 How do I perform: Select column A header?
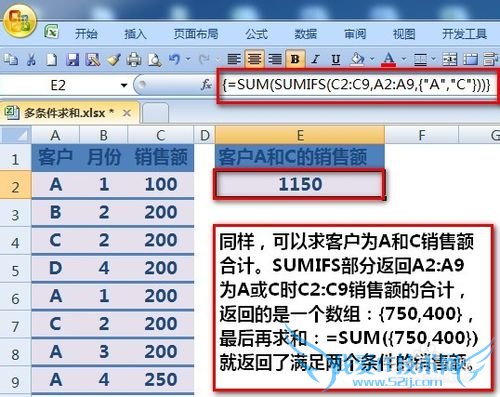[x=55, y=135]
